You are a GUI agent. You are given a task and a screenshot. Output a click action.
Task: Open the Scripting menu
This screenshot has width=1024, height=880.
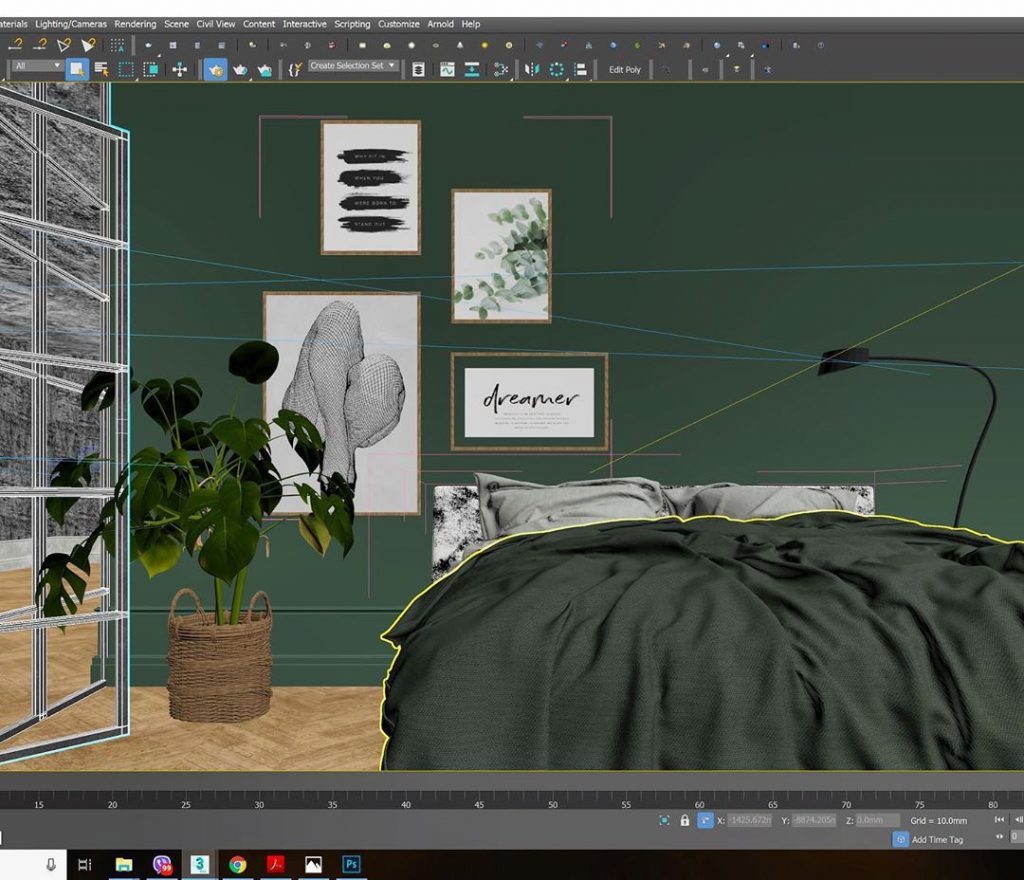pos(352,24)
